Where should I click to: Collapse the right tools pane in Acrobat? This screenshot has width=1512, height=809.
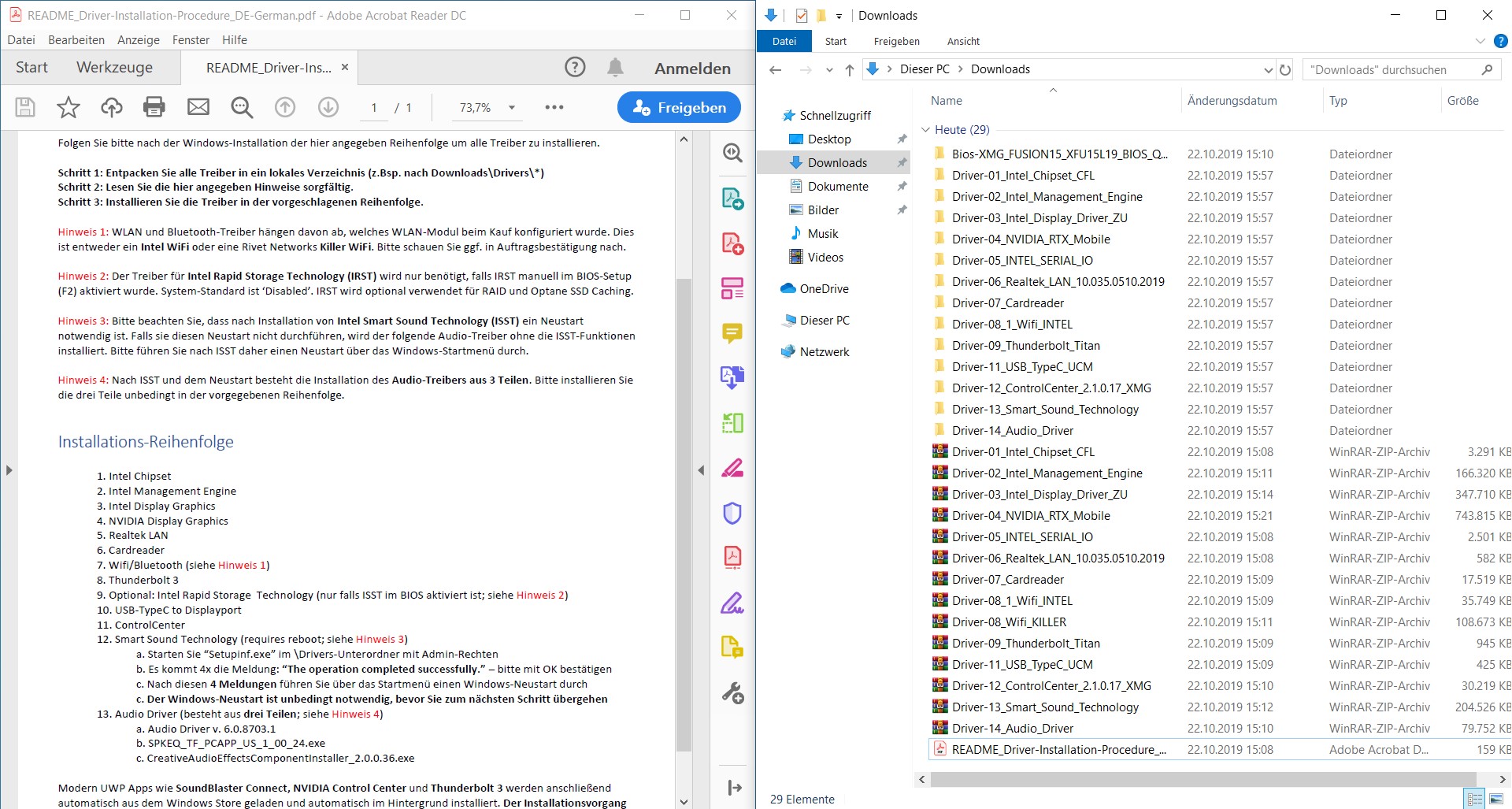pyautogui.click(x=701, y=470)
